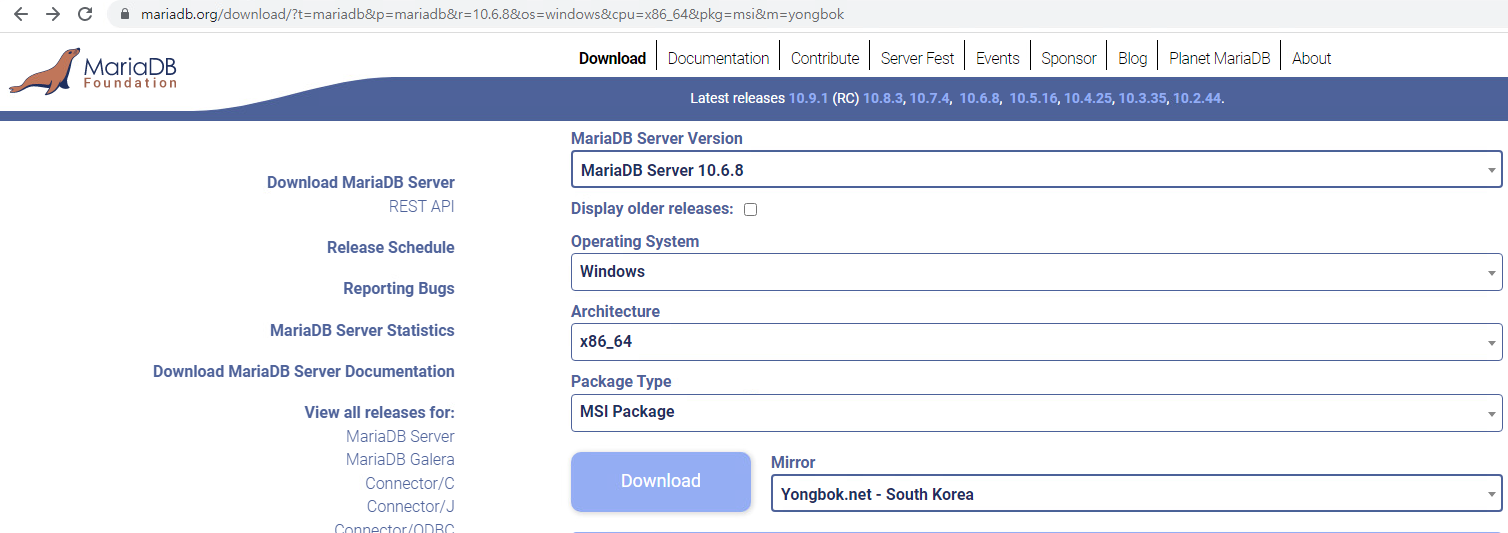Open Download MariaDB Server Documentation link

tap(304, 371)
